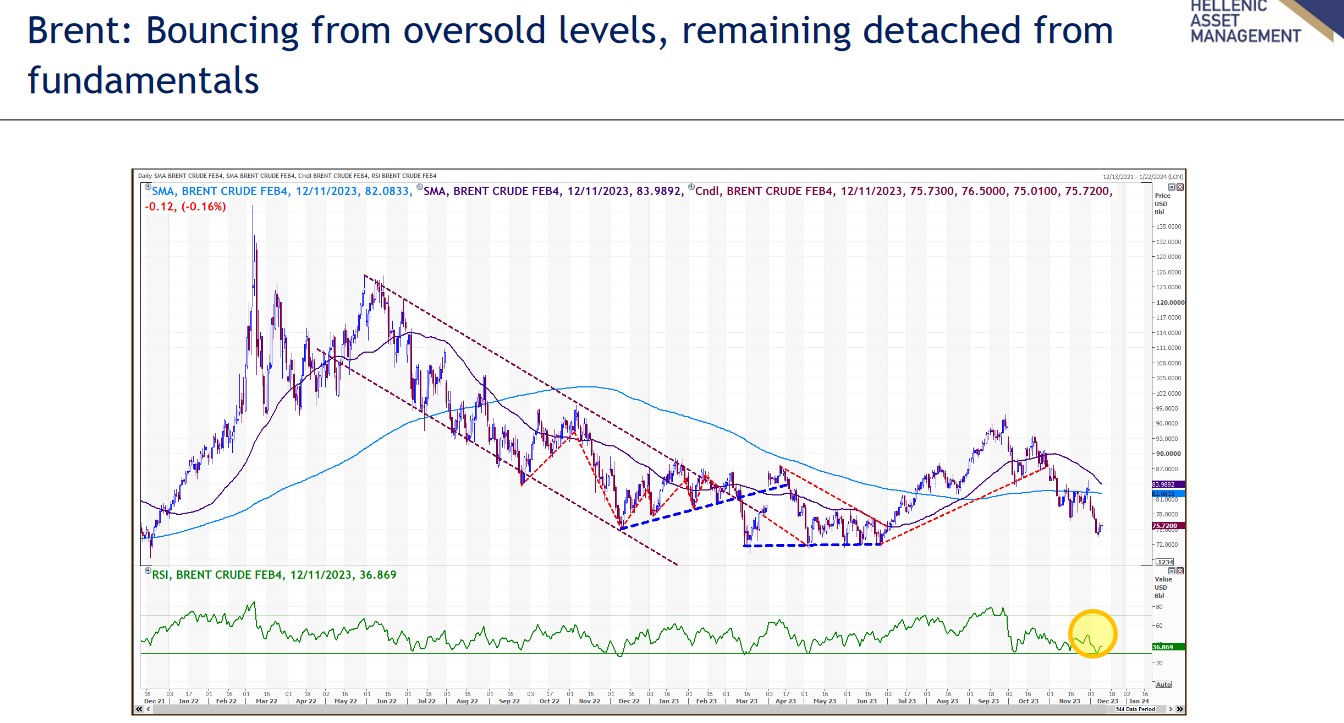Click the yellow highlighted circle on RSI
Image resolution: width=1344 pixels, height=723 pixels.
pos(1092,633)
